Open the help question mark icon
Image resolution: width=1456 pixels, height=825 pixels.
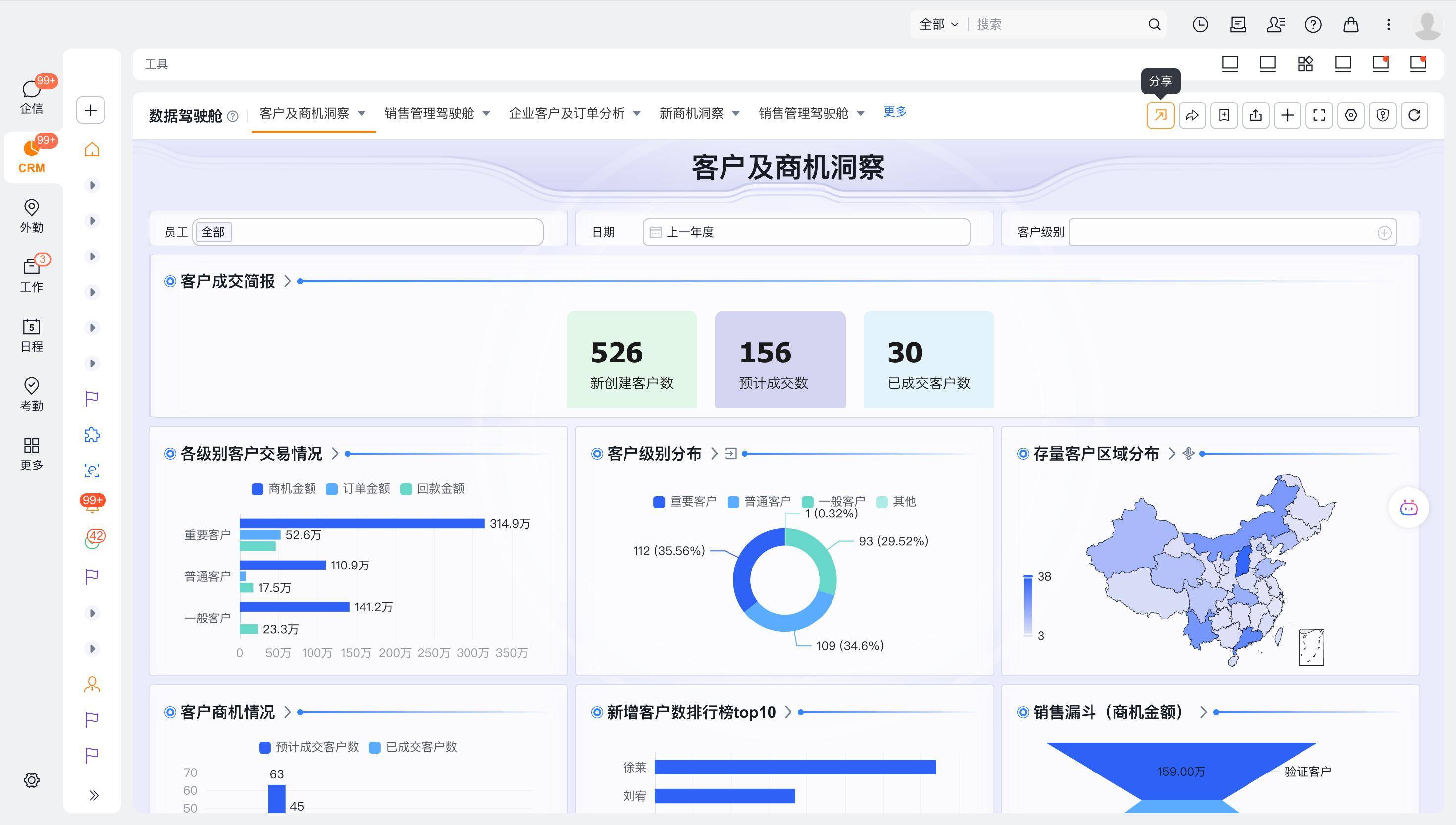[1313, 24]
